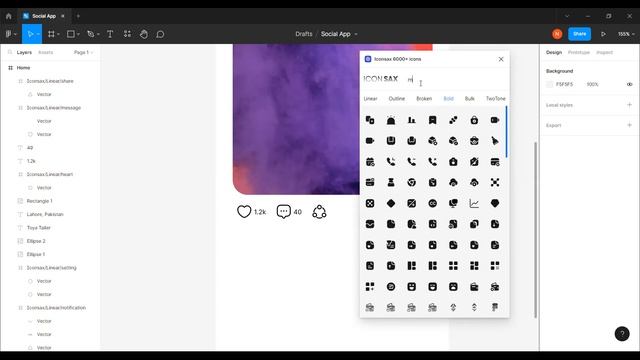The height and width of the screenshot is (360, 640).
Task: Pick the full-screen expand icon in Iconsax
Action: 495,182
